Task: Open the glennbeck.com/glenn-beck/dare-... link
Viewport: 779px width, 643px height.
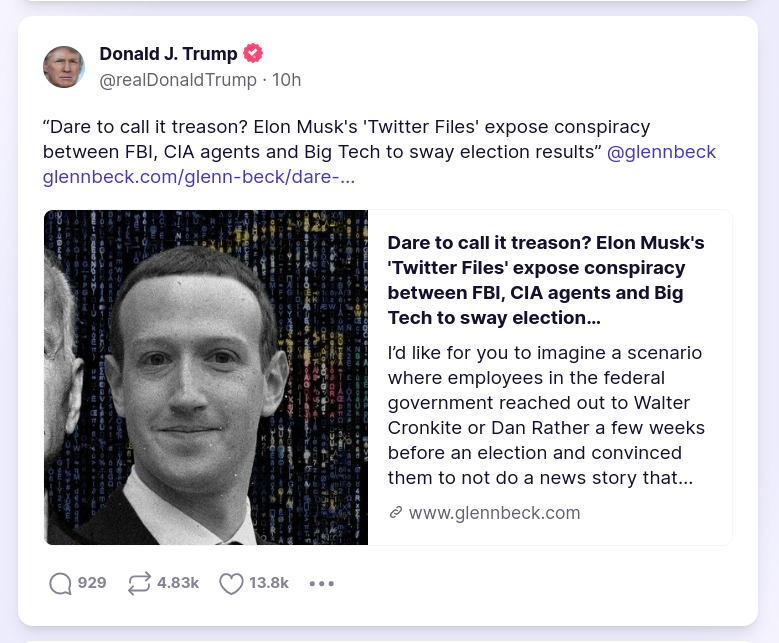Action: [198, 178]
